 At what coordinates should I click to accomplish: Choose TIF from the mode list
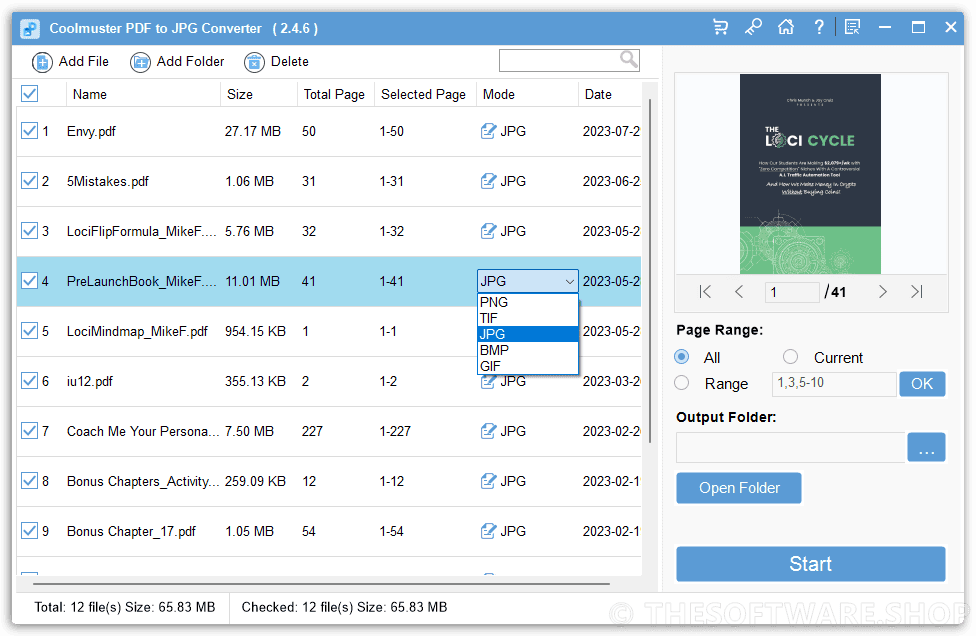[527, 319]
